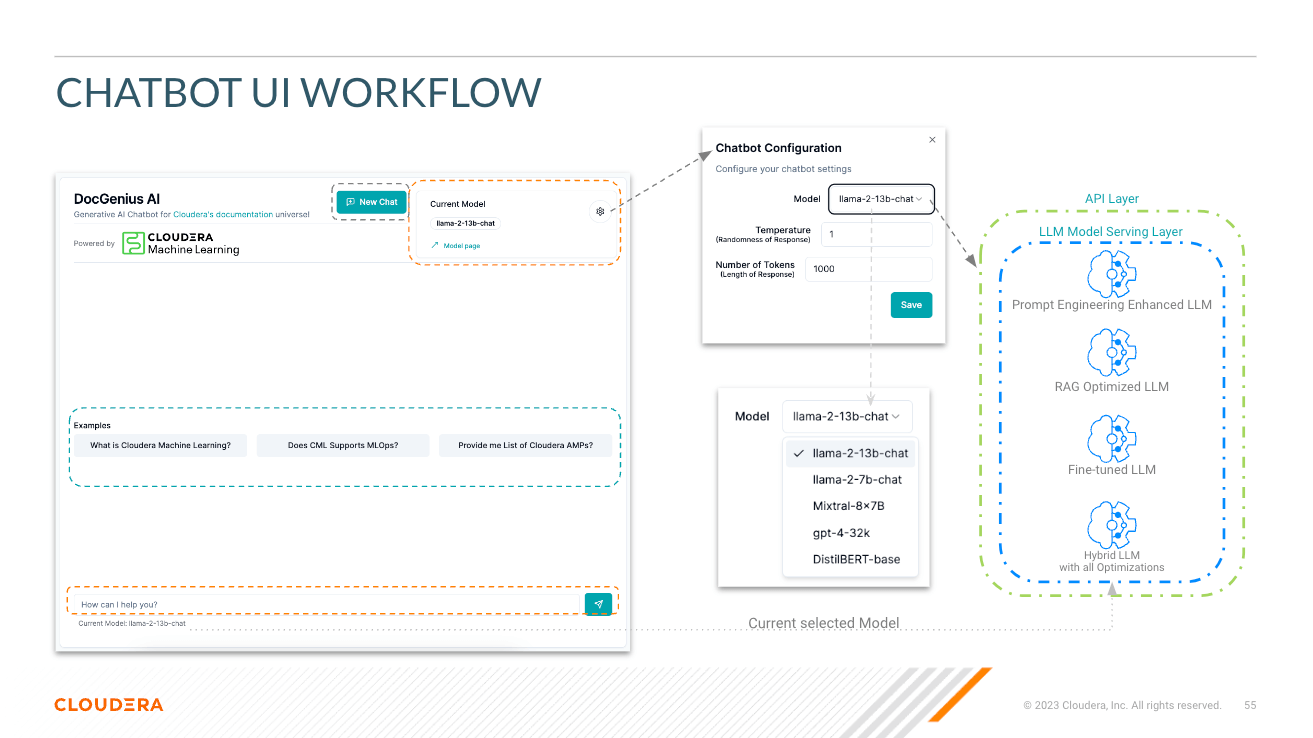Select gpt-4-32k from the model list
The width and height of the screenshot is (1313, 738).
[850, 533]
